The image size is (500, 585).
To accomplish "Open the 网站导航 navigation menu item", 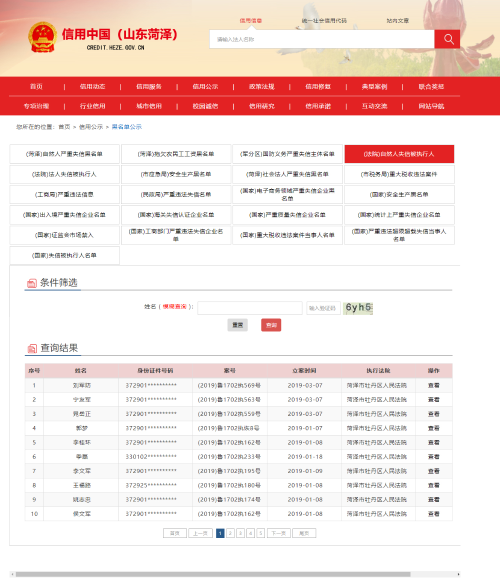I will (x=431, y=106).
